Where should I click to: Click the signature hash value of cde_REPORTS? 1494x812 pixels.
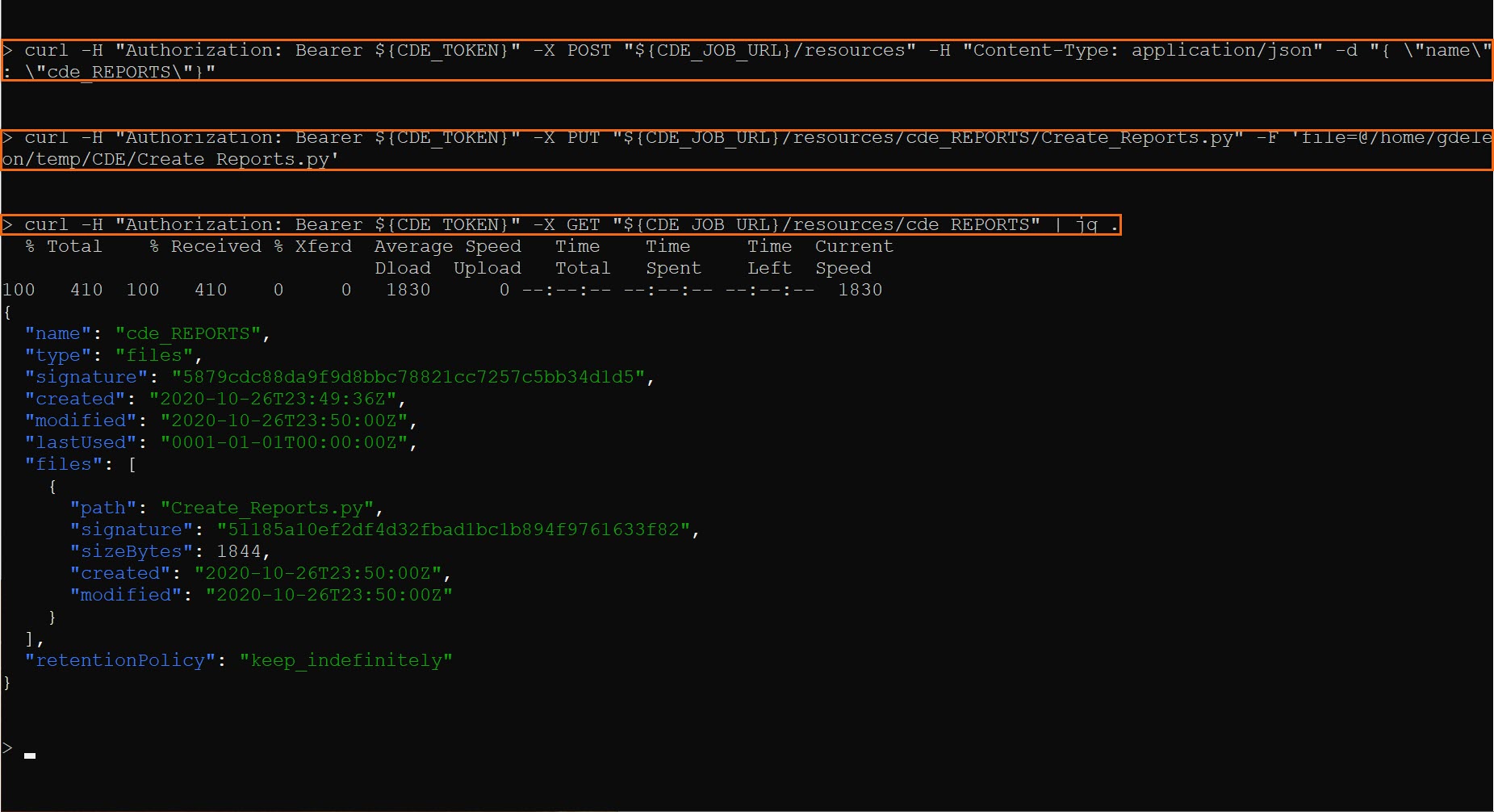(410, 376)
